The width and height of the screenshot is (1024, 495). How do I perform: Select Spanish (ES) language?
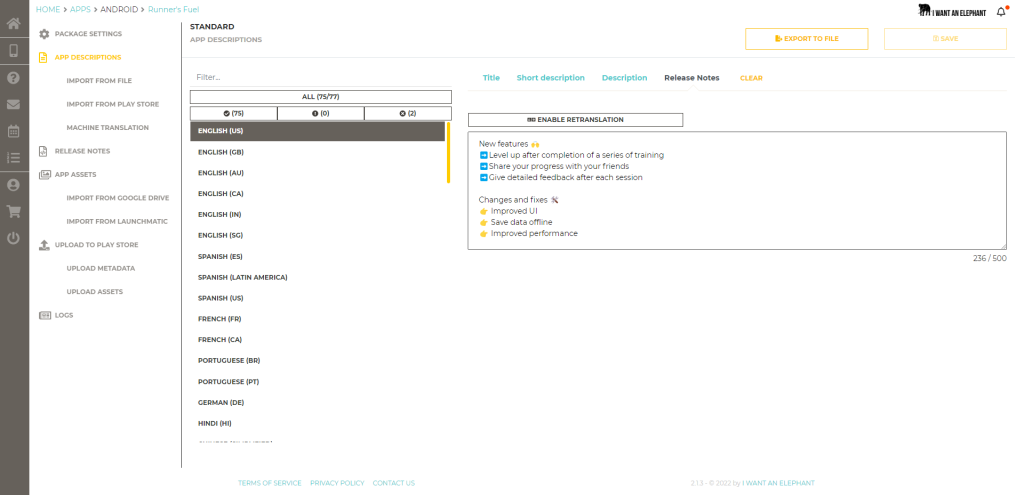pos(317,257)
